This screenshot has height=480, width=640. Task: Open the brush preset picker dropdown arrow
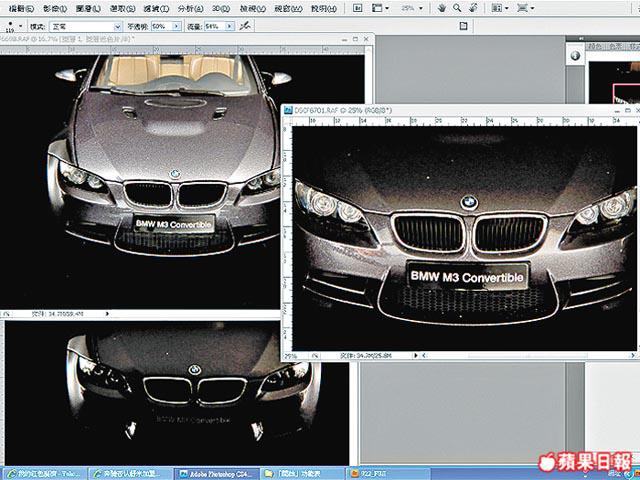pyautogui.click(x=20, y=26)
